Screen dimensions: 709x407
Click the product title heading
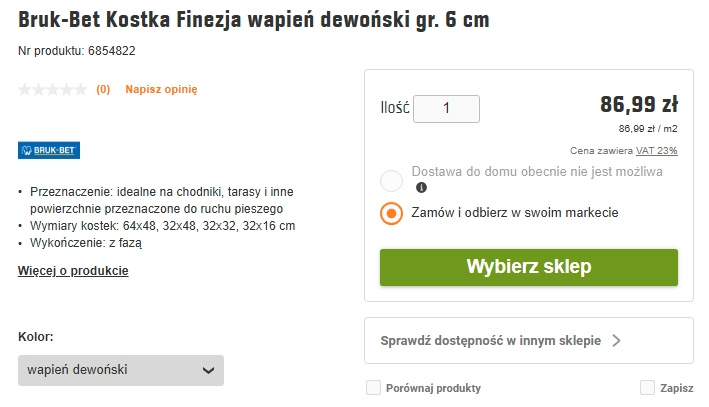coord(254,20)
